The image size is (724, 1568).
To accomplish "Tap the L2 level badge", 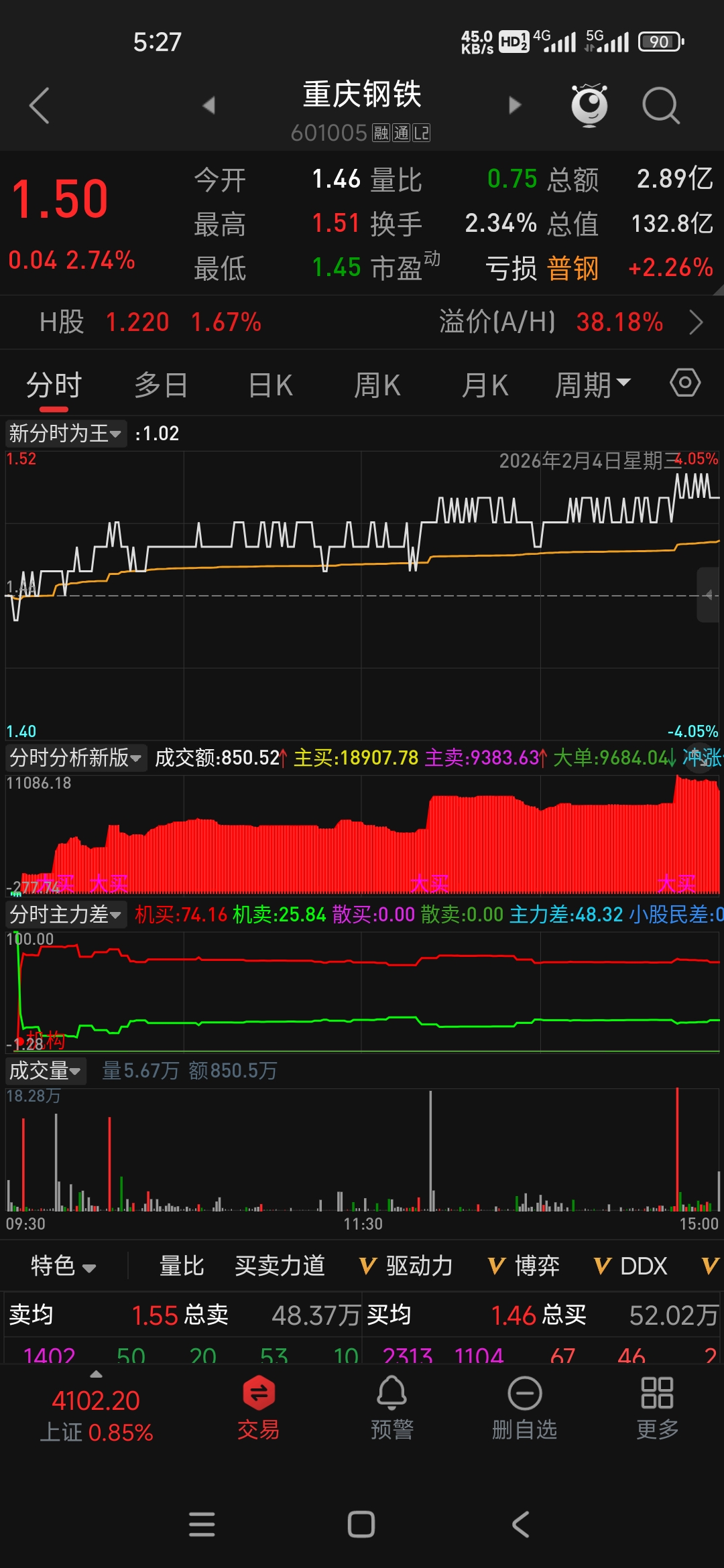I will (x=421, y=133).
